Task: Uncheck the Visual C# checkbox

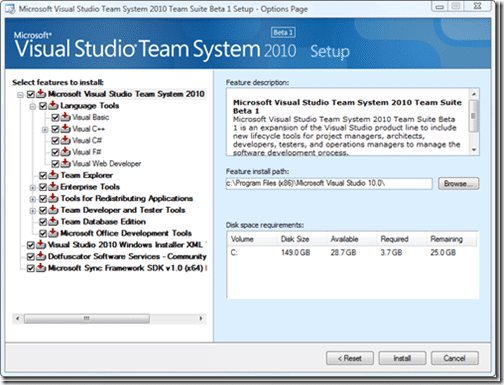Action: pyautogui.click(x=55, y=141)
